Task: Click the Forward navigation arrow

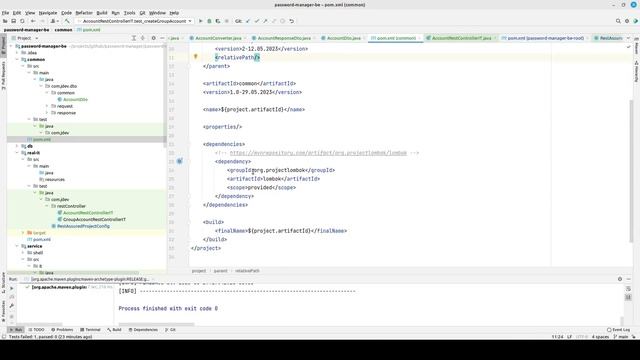Action: pyautogui.click(x=42, y=21)
